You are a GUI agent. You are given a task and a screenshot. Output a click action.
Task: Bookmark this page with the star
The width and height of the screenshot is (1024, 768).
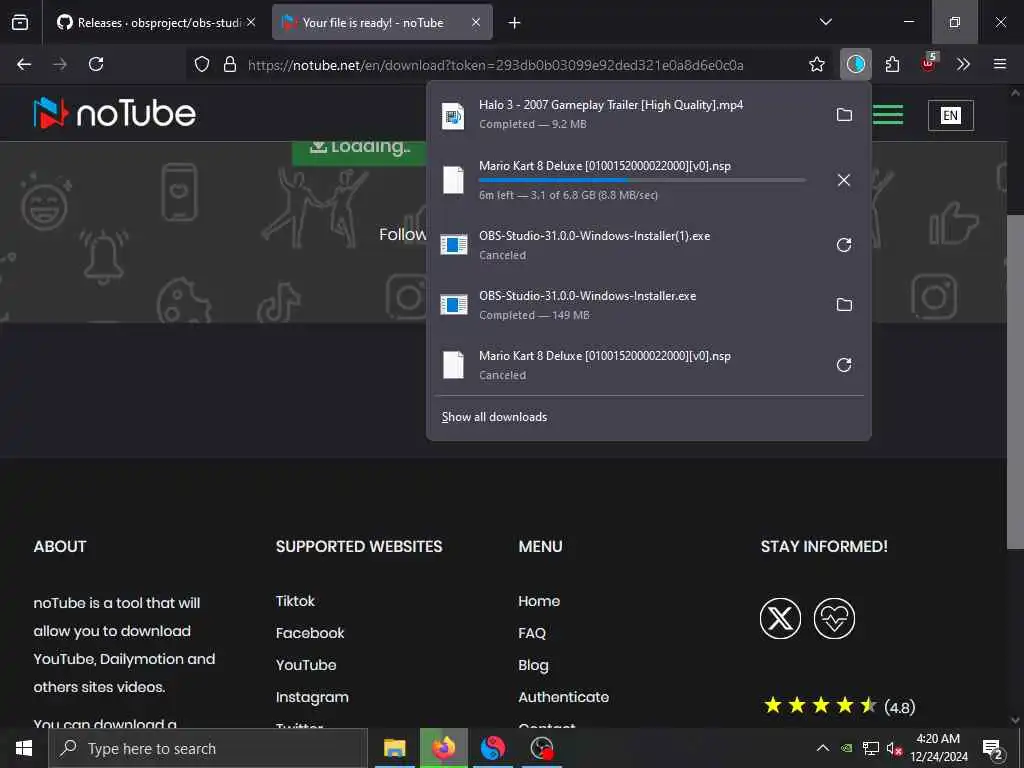(816, 64)
